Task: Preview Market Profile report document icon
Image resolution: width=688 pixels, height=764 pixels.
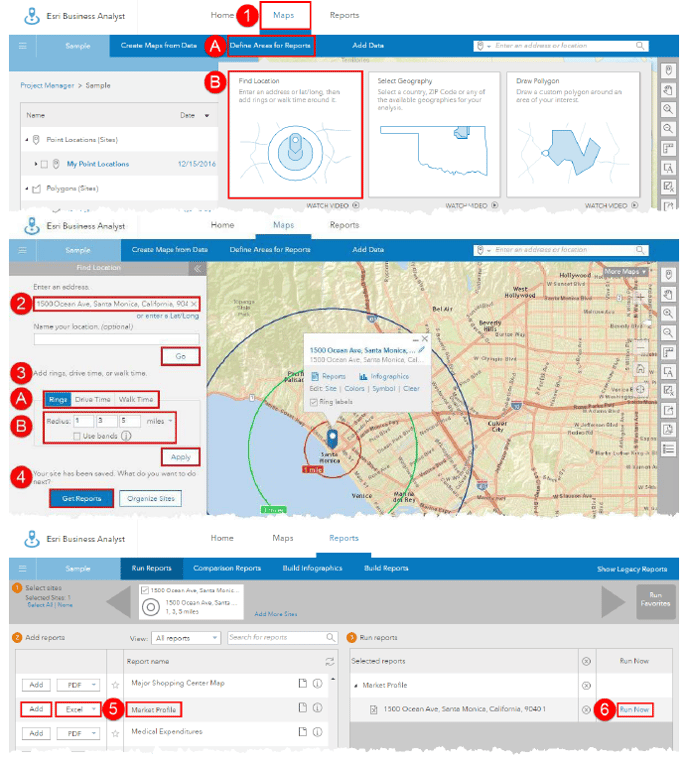Action: click(x=303, y=707)
